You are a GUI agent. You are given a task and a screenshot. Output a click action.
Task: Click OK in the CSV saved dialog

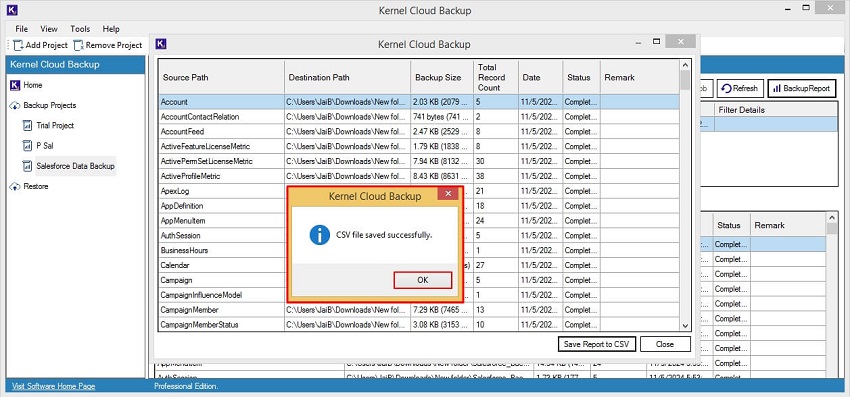coord(422,280)
